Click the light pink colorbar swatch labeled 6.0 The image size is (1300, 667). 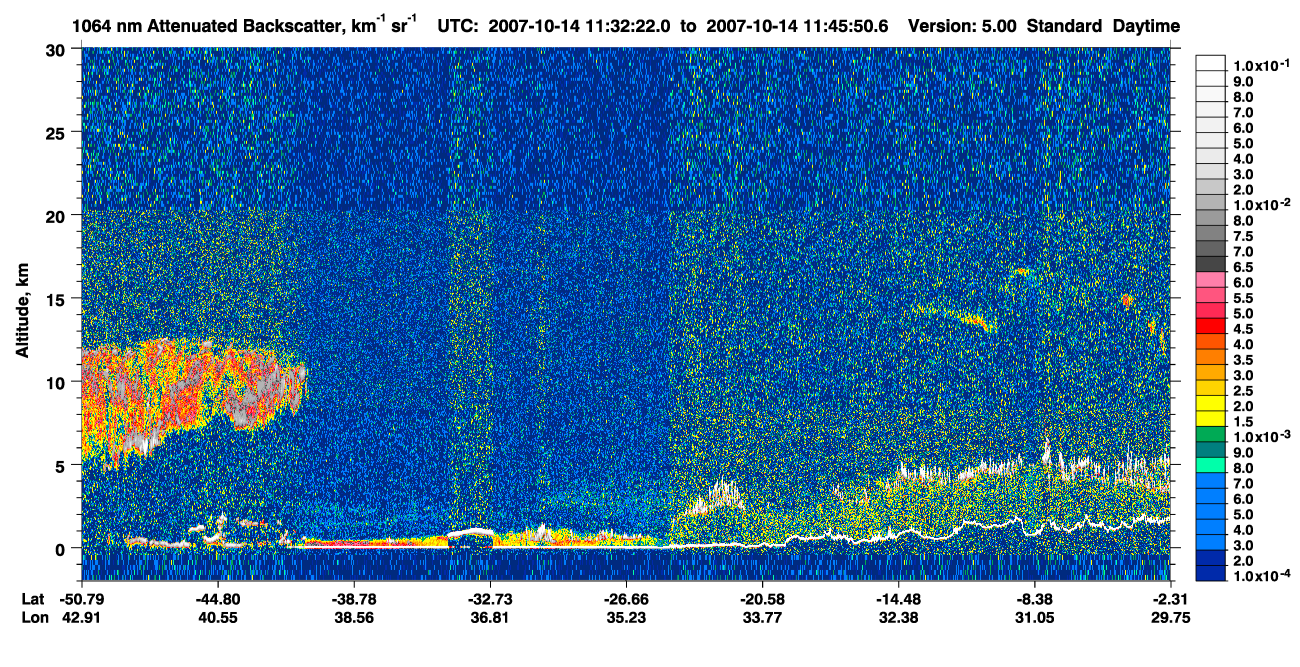pos(1210,280)
